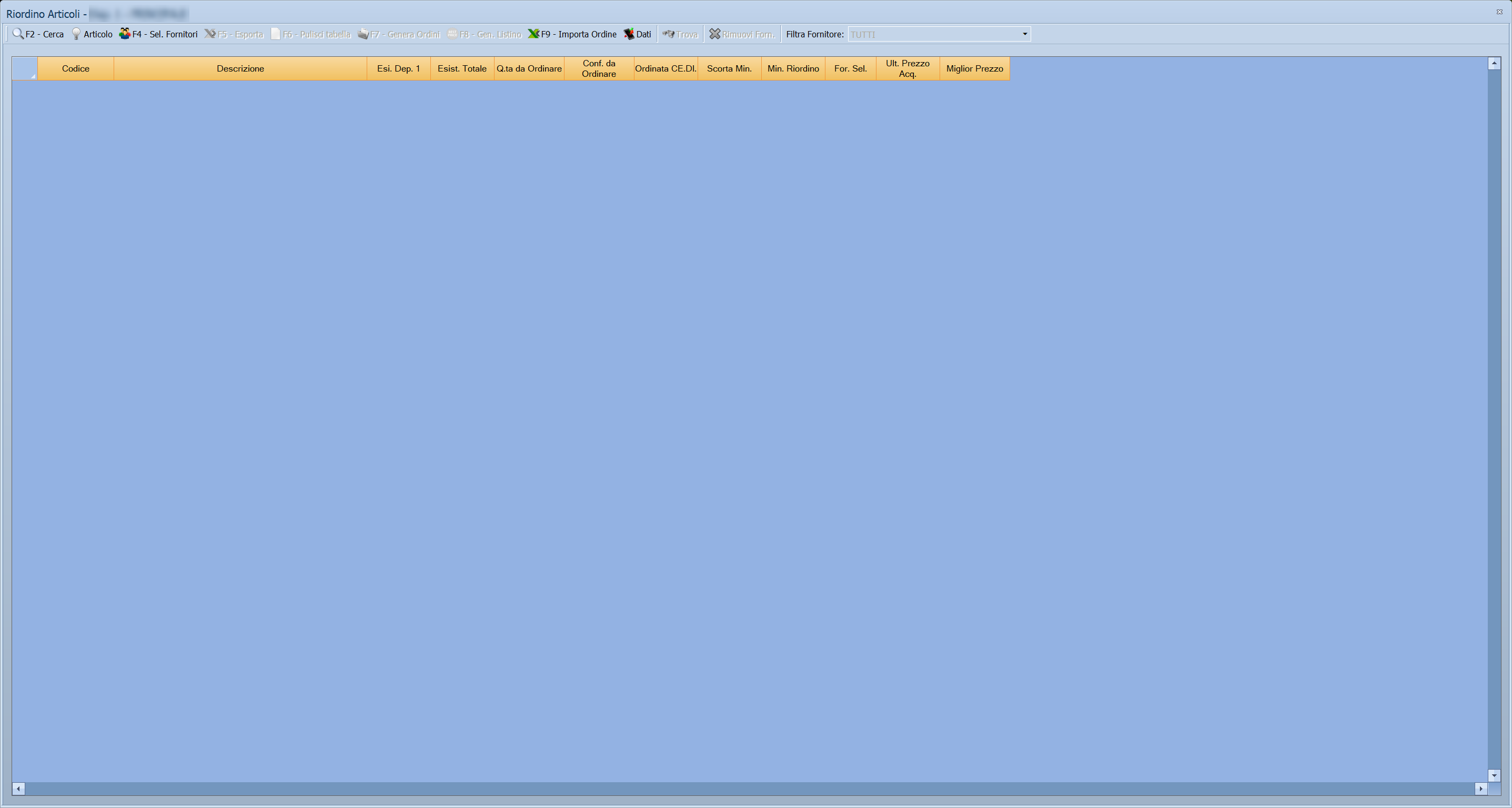
Task: Click F6 - Pulisci tabella page icon
Action: pos(275,34)
